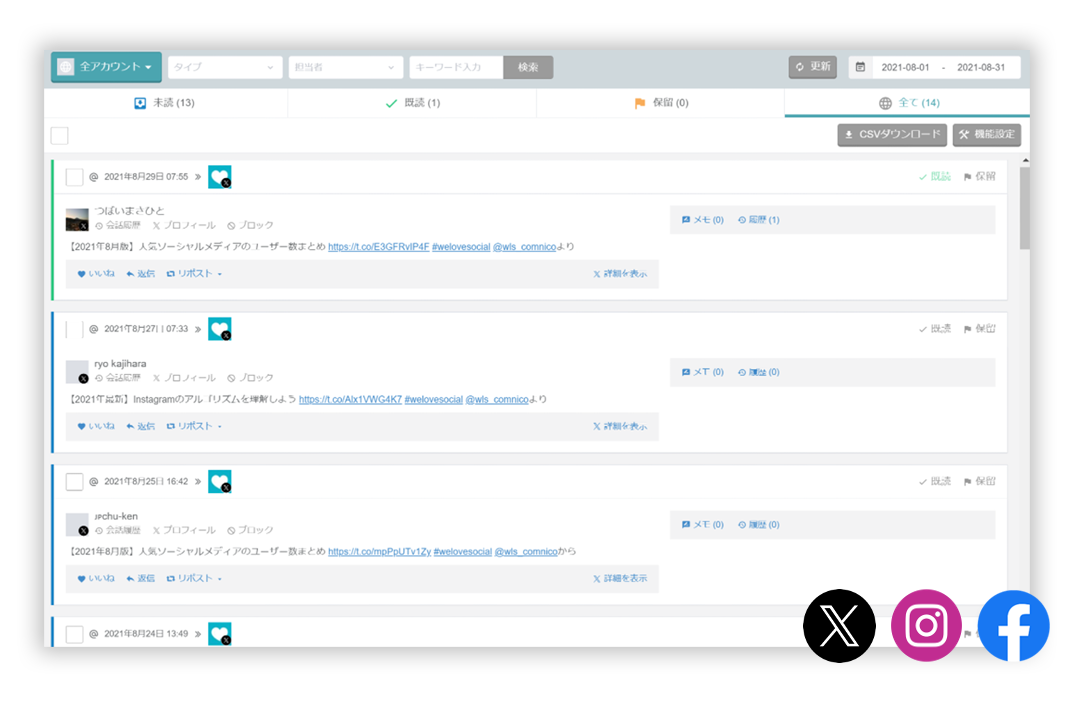This screenshot has height=710, width=1085.
Task: View 会話履歴 for ryo kajihara
Action: coord(118,378)
